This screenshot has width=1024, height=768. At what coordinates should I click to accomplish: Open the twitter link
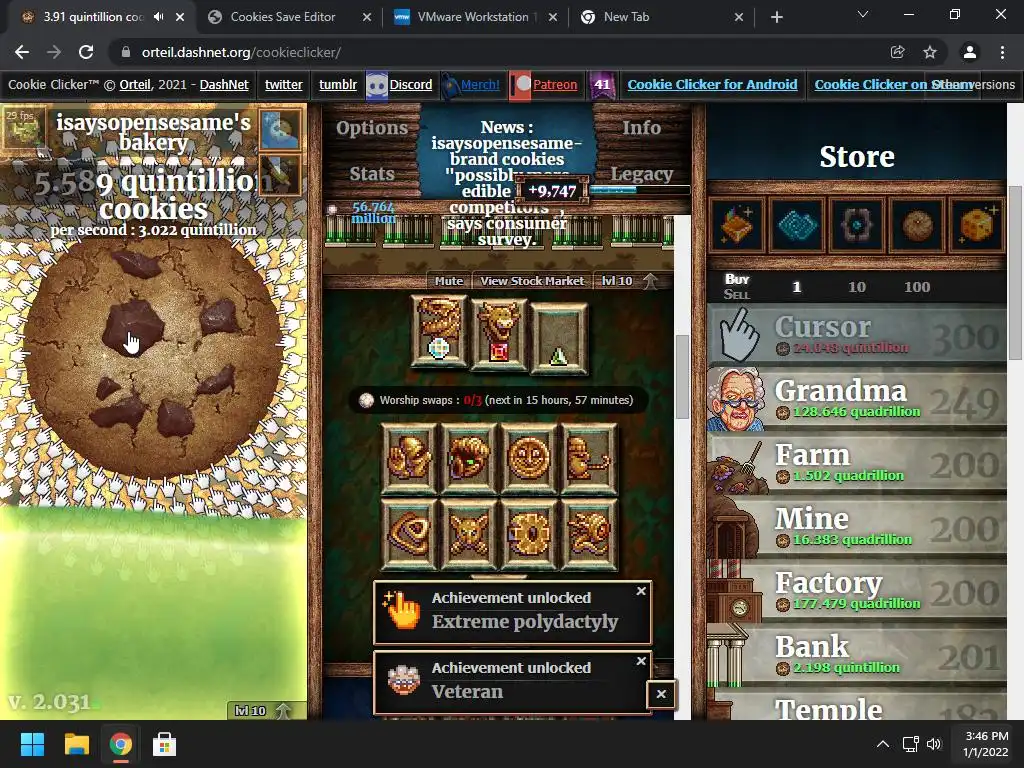[x=283, y=84]
